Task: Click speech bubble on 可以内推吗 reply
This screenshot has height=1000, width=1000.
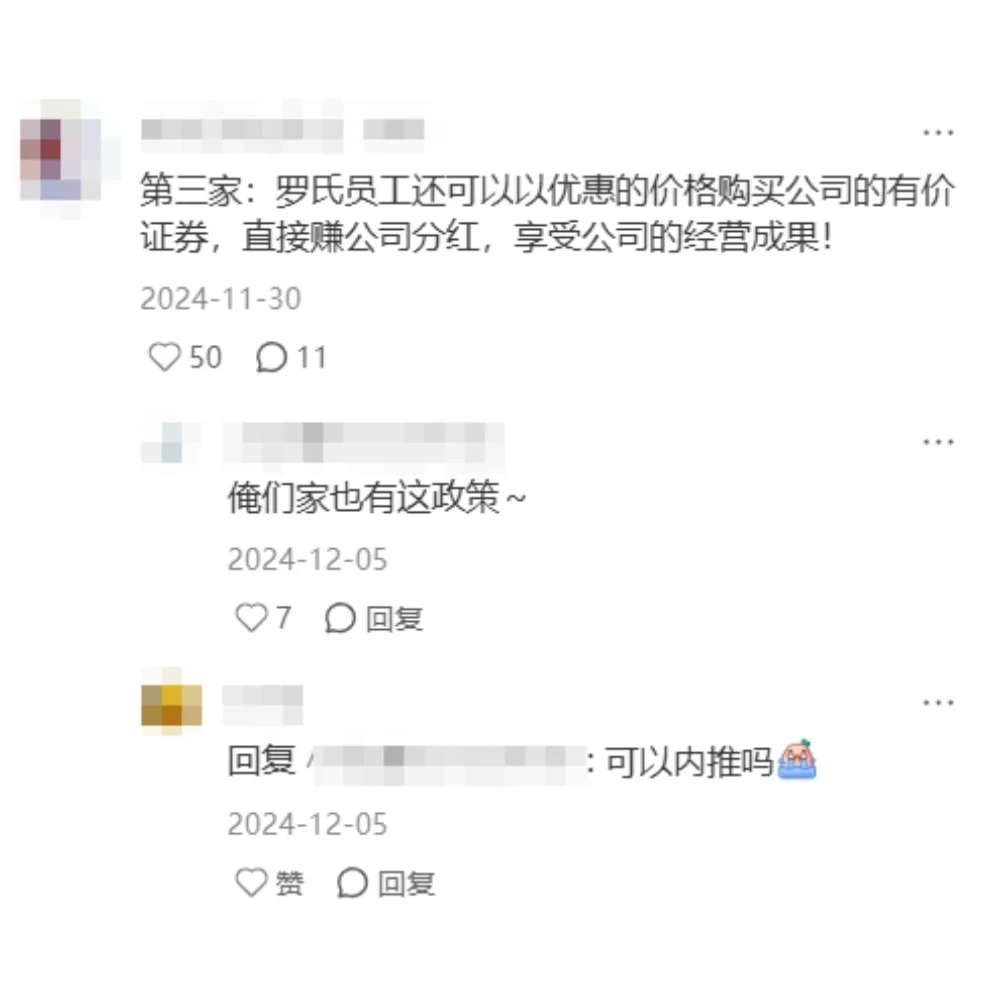Action: tap(352, 883)
